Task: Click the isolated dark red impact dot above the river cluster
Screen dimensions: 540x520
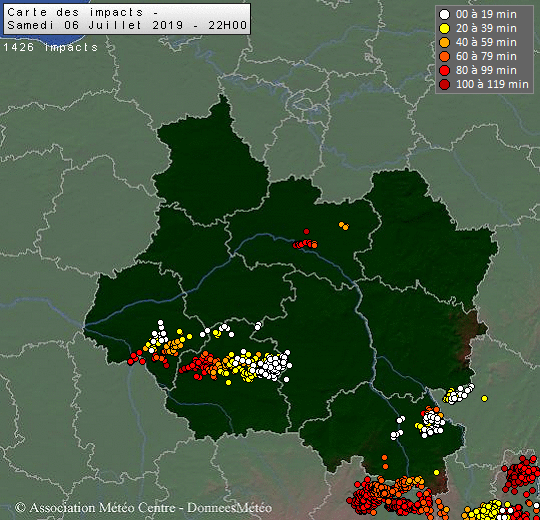Action: point(307,231)
